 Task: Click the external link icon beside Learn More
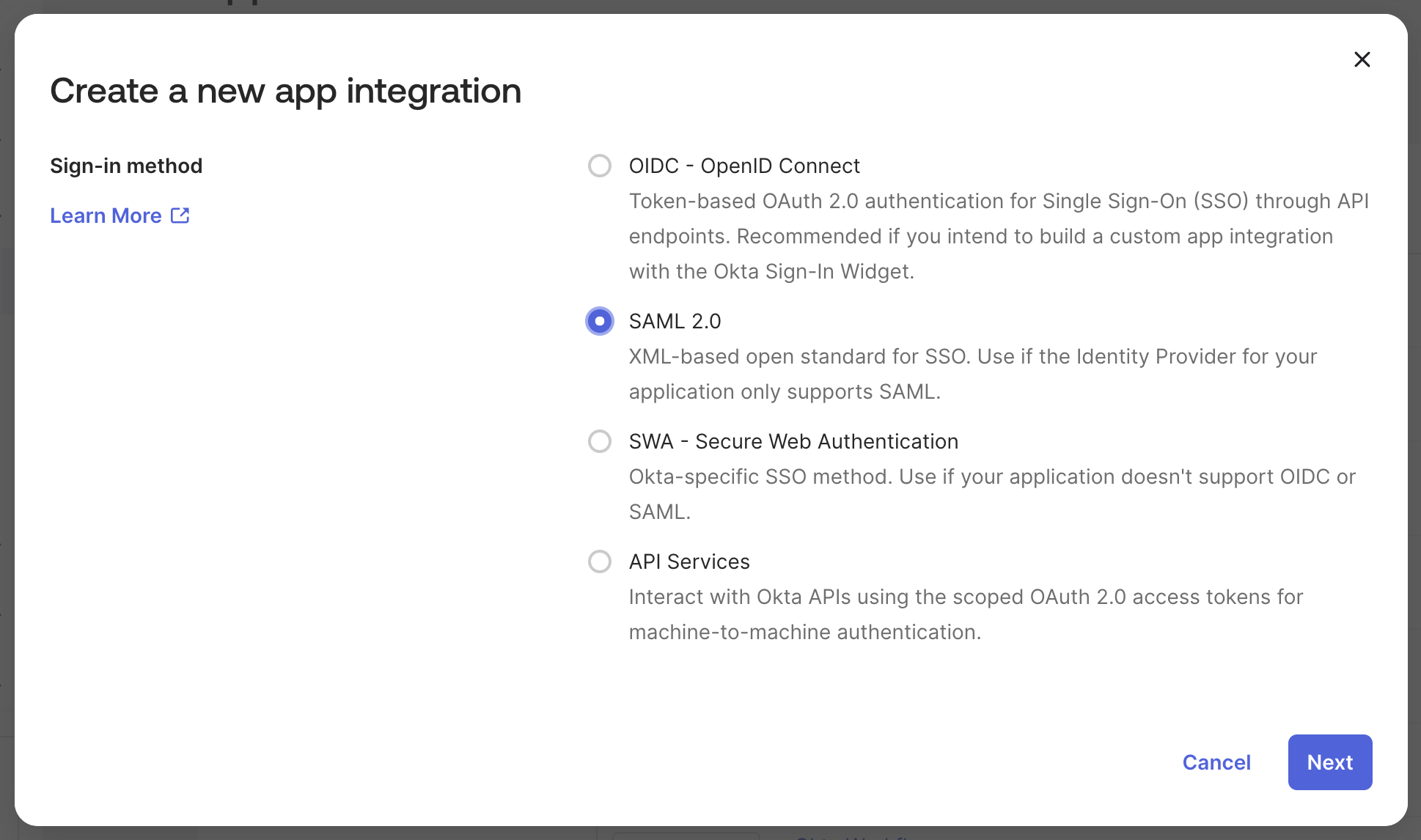(180, 215)
